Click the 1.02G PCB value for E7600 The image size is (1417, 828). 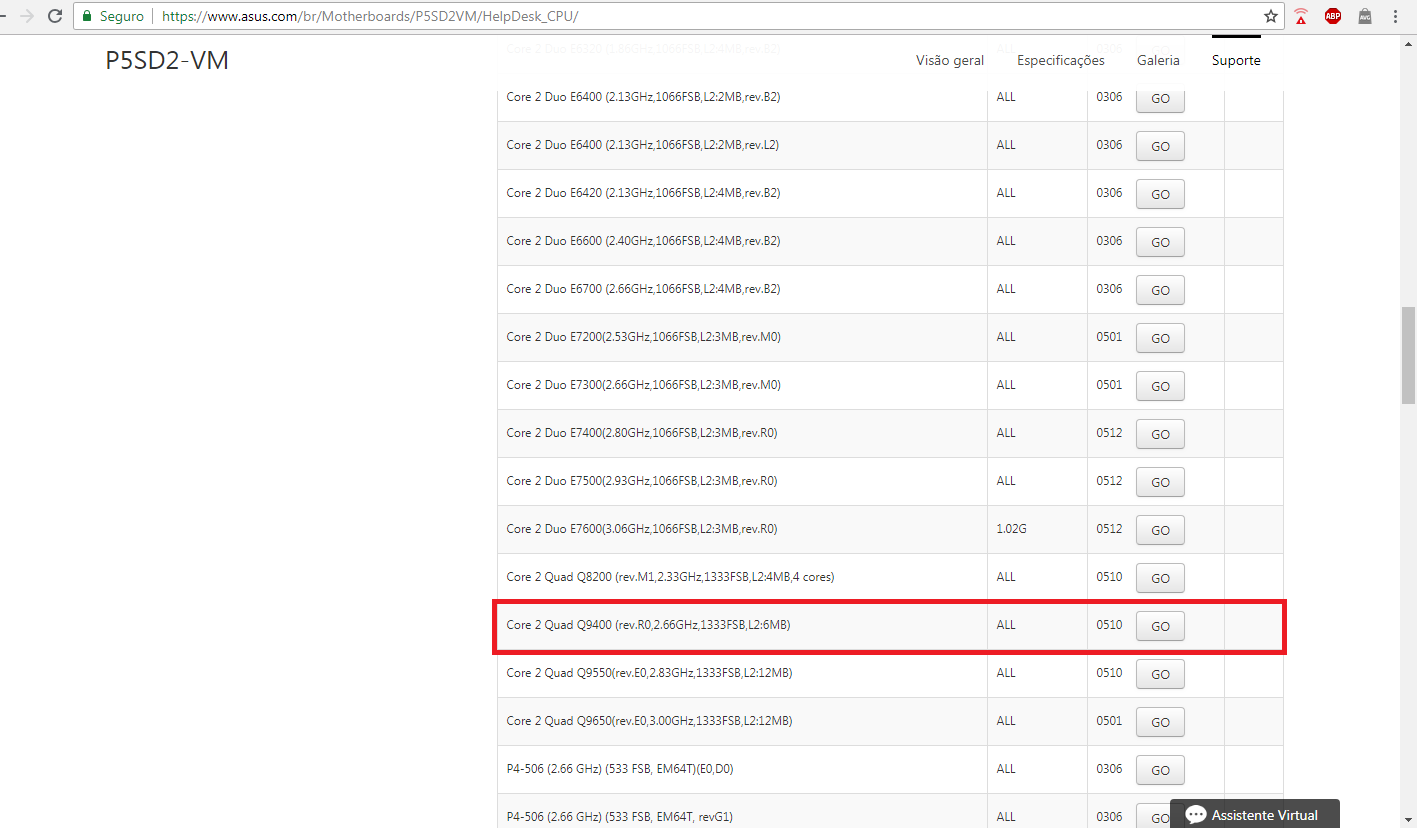pos(1011,529)
